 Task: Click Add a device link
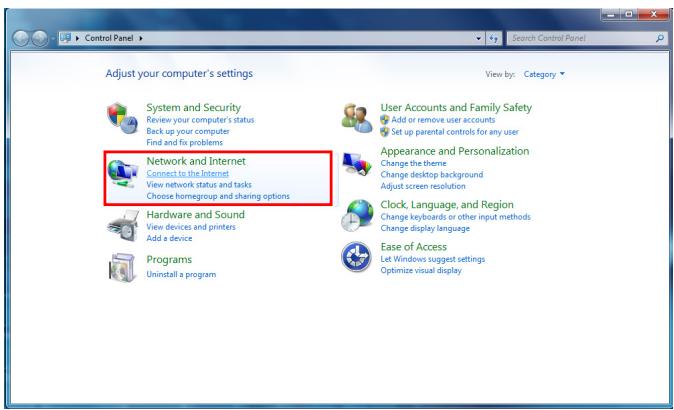(169, 238)
